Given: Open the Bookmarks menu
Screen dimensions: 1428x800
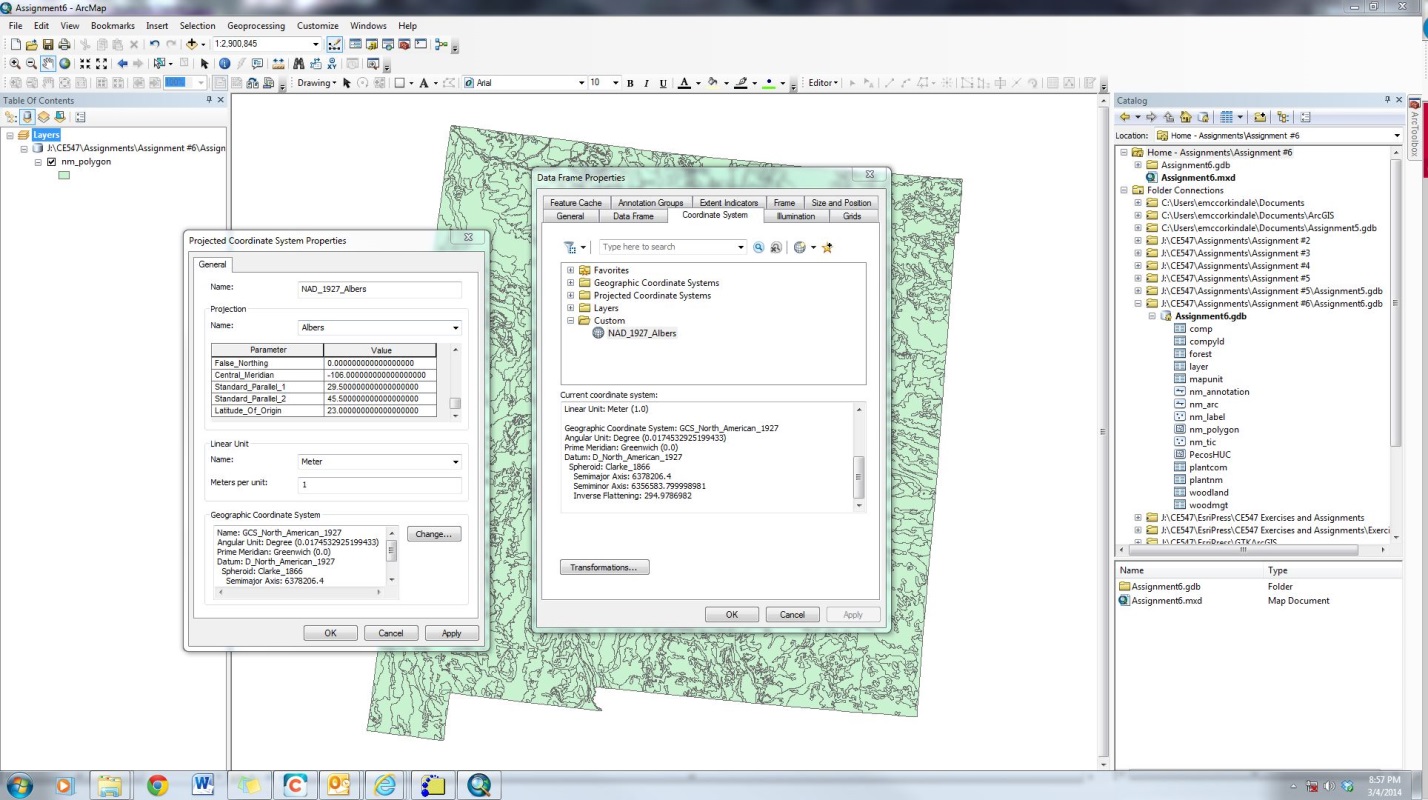Looking at the screenshot, I should pos(112,25).
